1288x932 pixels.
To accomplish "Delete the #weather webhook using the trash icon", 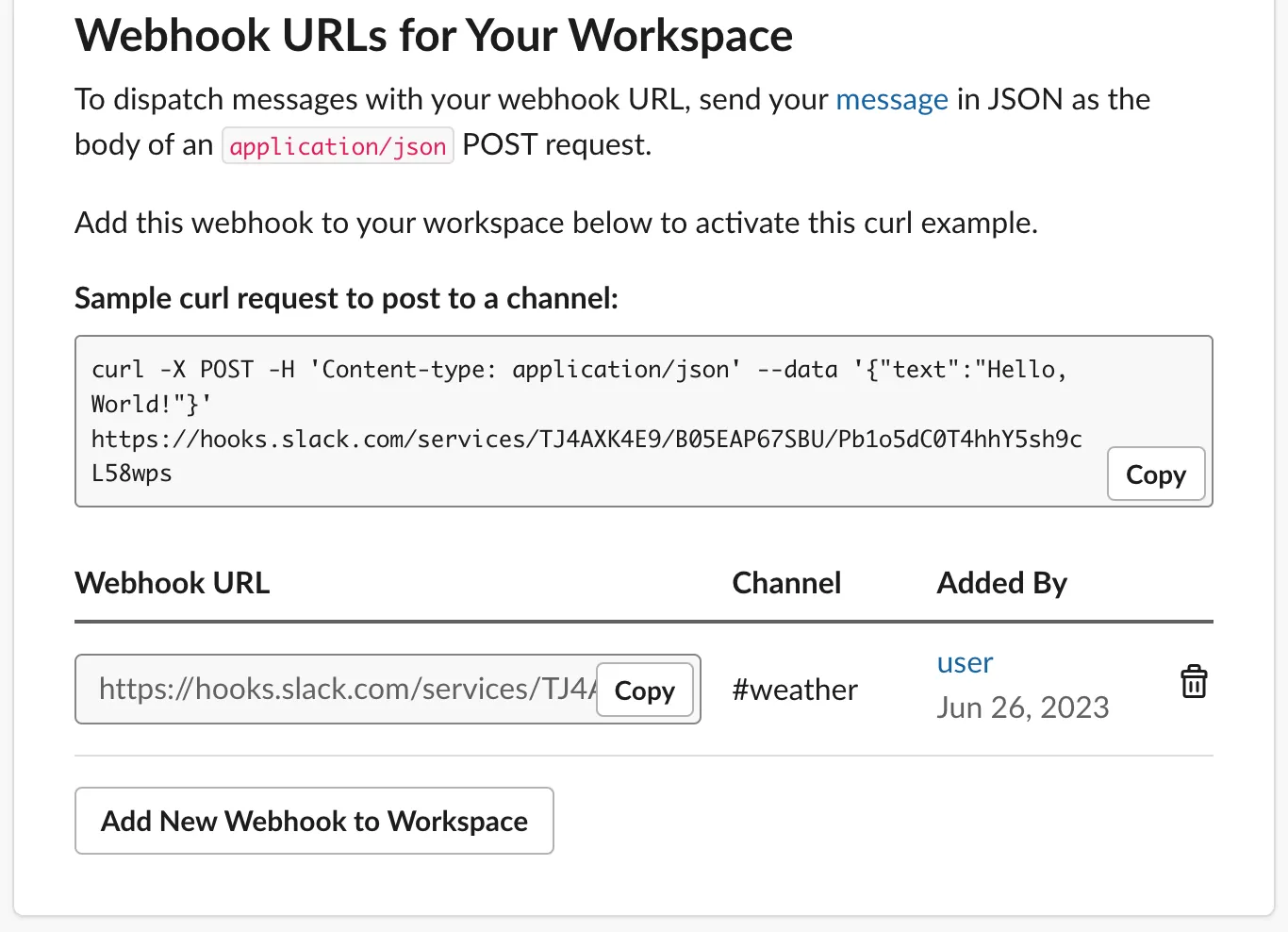I will pos(1193,681).
